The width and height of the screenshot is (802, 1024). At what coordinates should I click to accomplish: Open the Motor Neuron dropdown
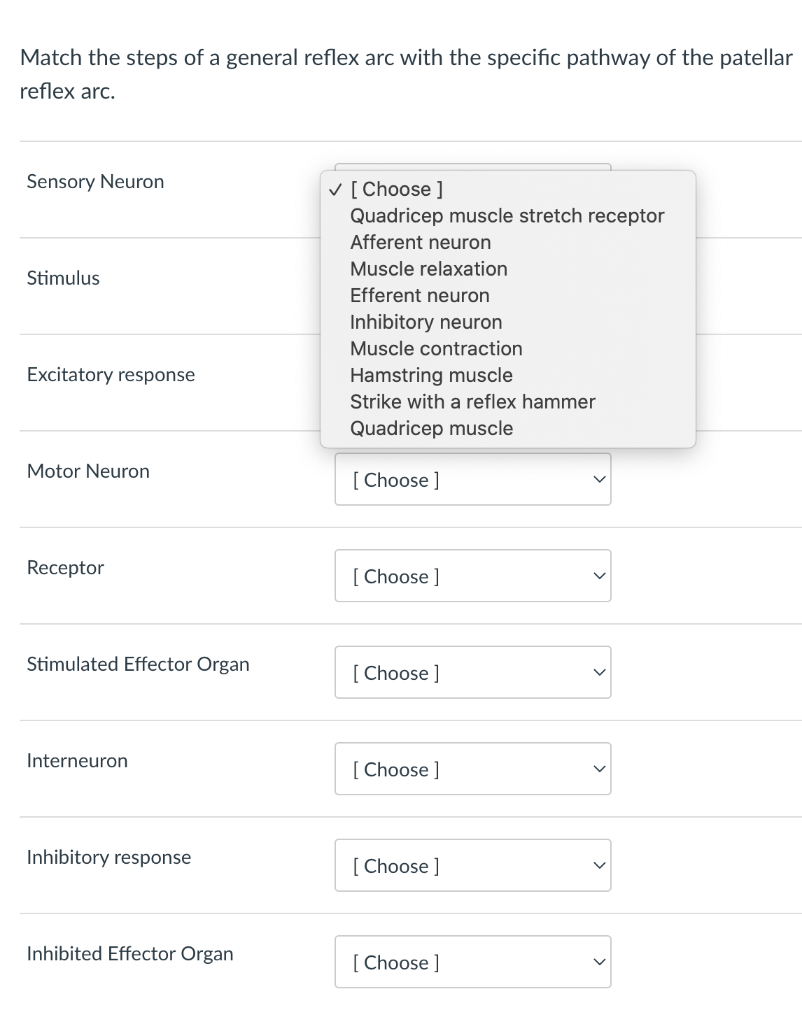472,480
